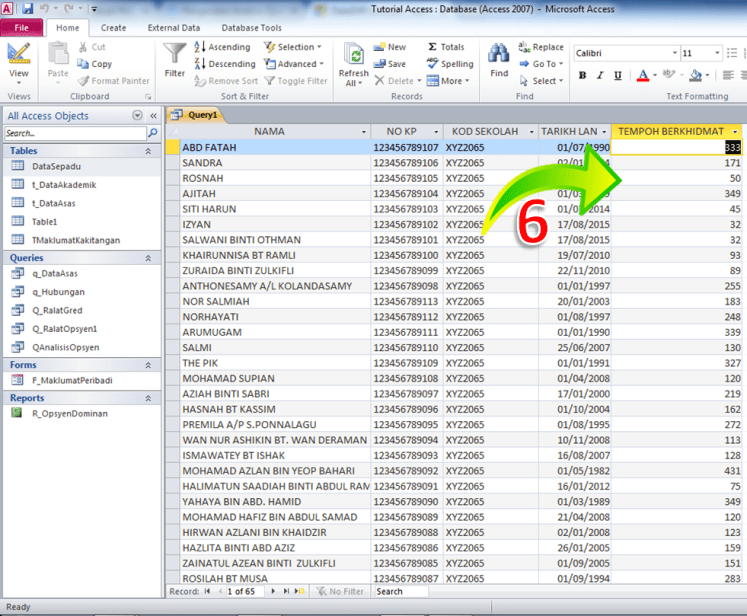
Task: Click the Copy icon in Clipboard
Action: pos(84,64)
